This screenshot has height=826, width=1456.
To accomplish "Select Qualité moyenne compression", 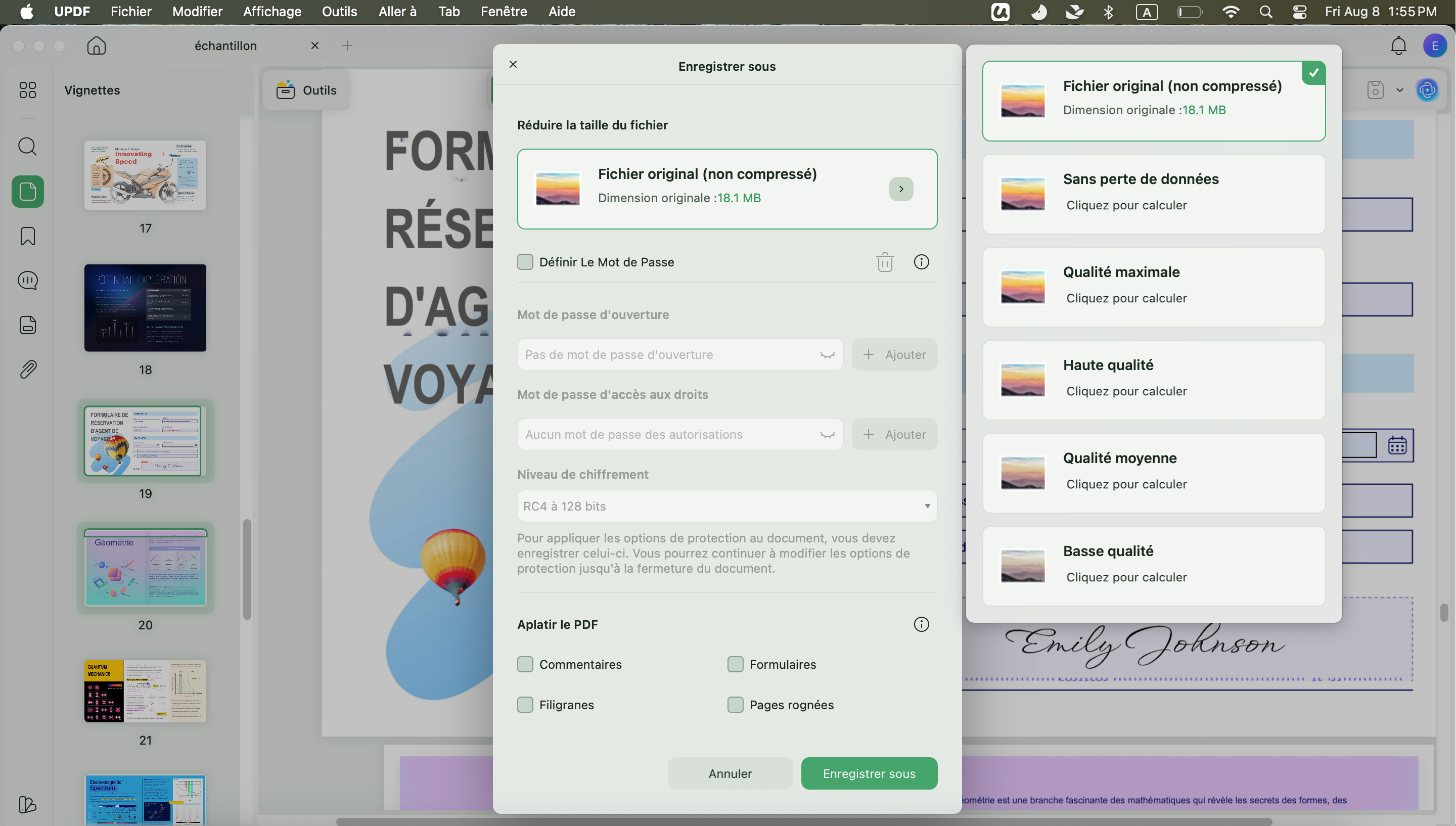I will (1154, 473).
